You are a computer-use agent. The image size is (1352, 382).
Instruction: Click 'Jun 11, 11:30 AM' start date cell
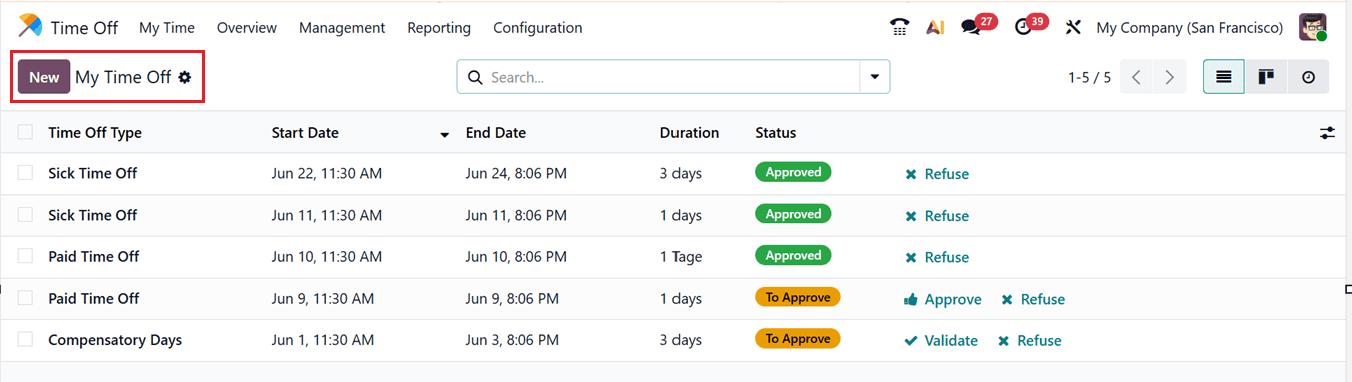327,215
